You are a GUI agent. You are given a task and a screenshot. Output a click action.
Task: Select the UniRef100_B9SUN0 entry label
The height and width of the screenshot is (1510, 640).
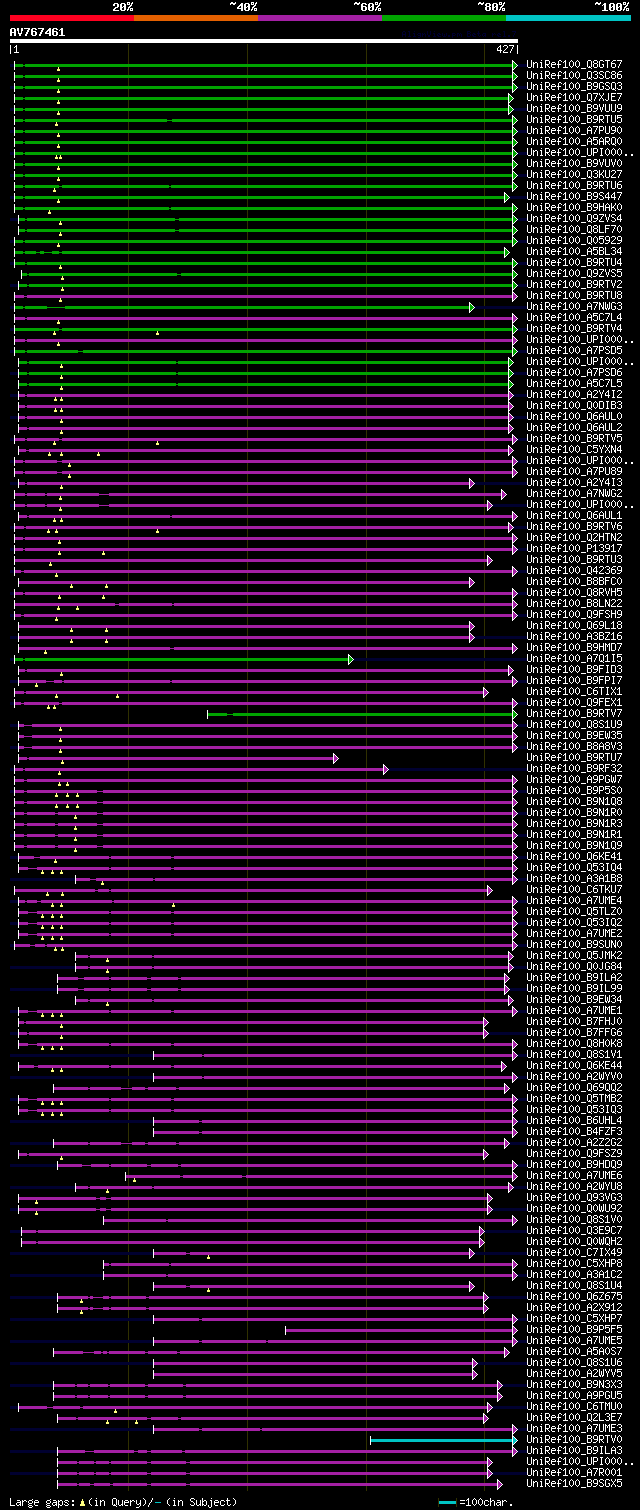pyautogui.click(x=574, y=944)
